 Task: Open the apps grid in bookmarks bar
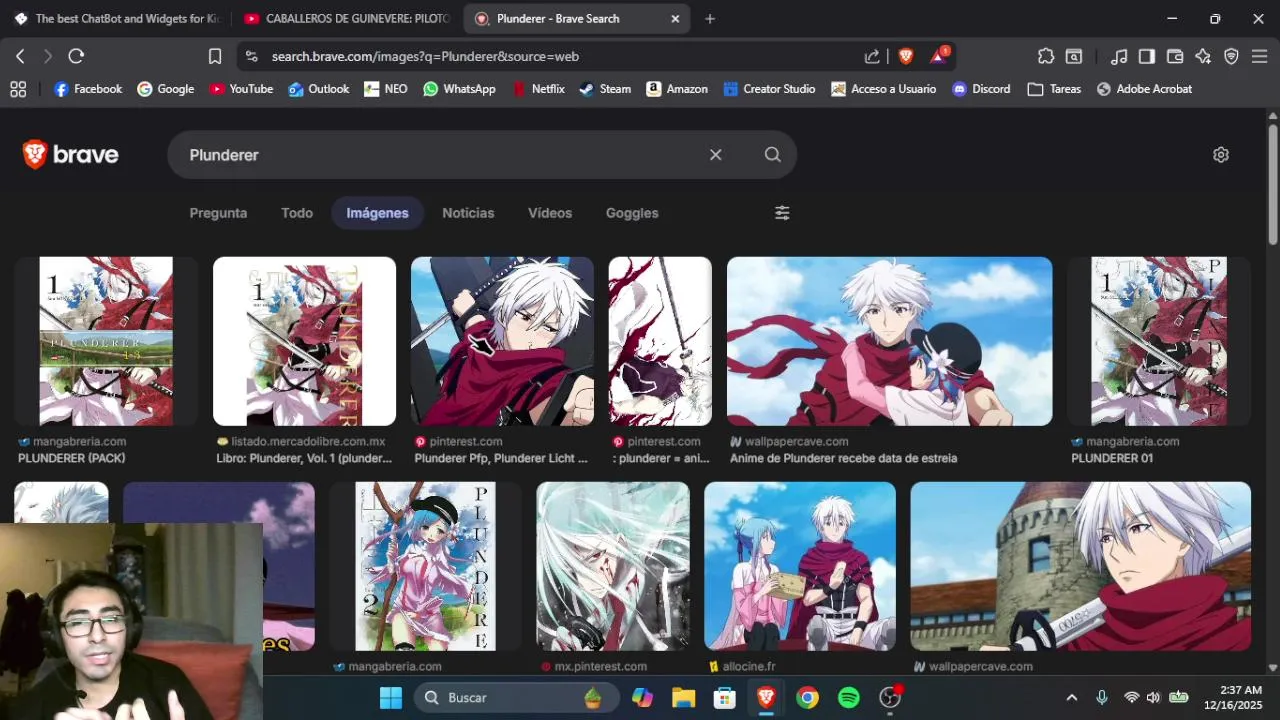[18, 89]
